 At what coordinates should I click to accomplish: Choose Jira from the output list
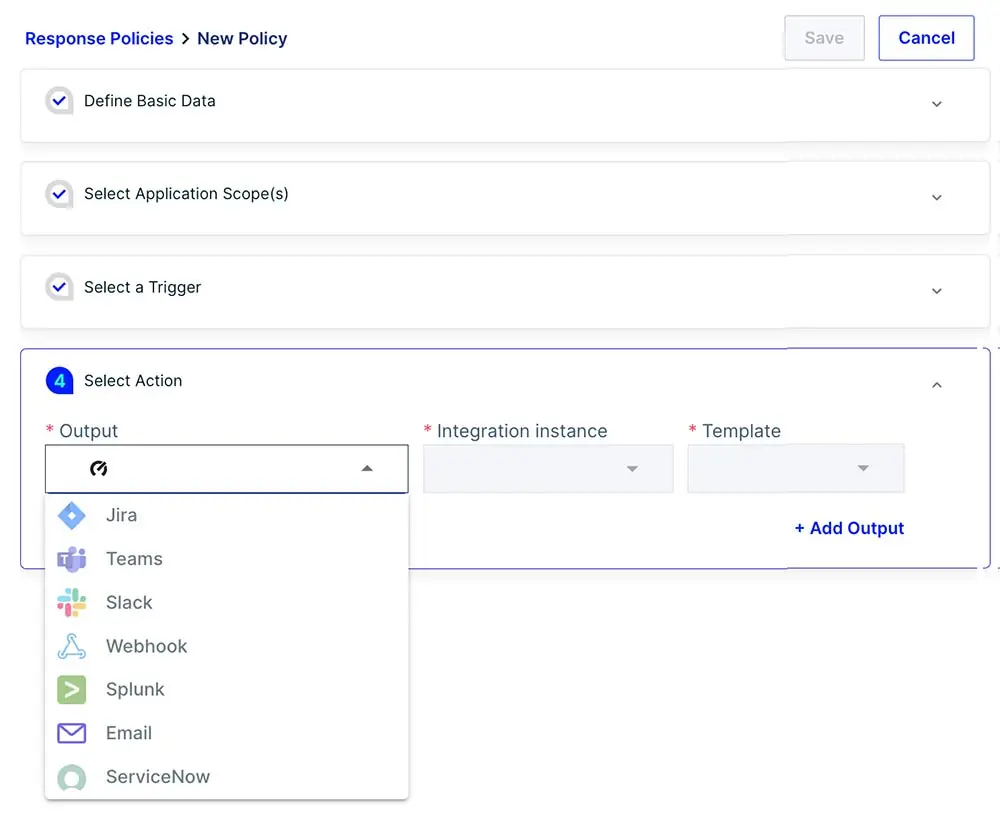[226, 515]
